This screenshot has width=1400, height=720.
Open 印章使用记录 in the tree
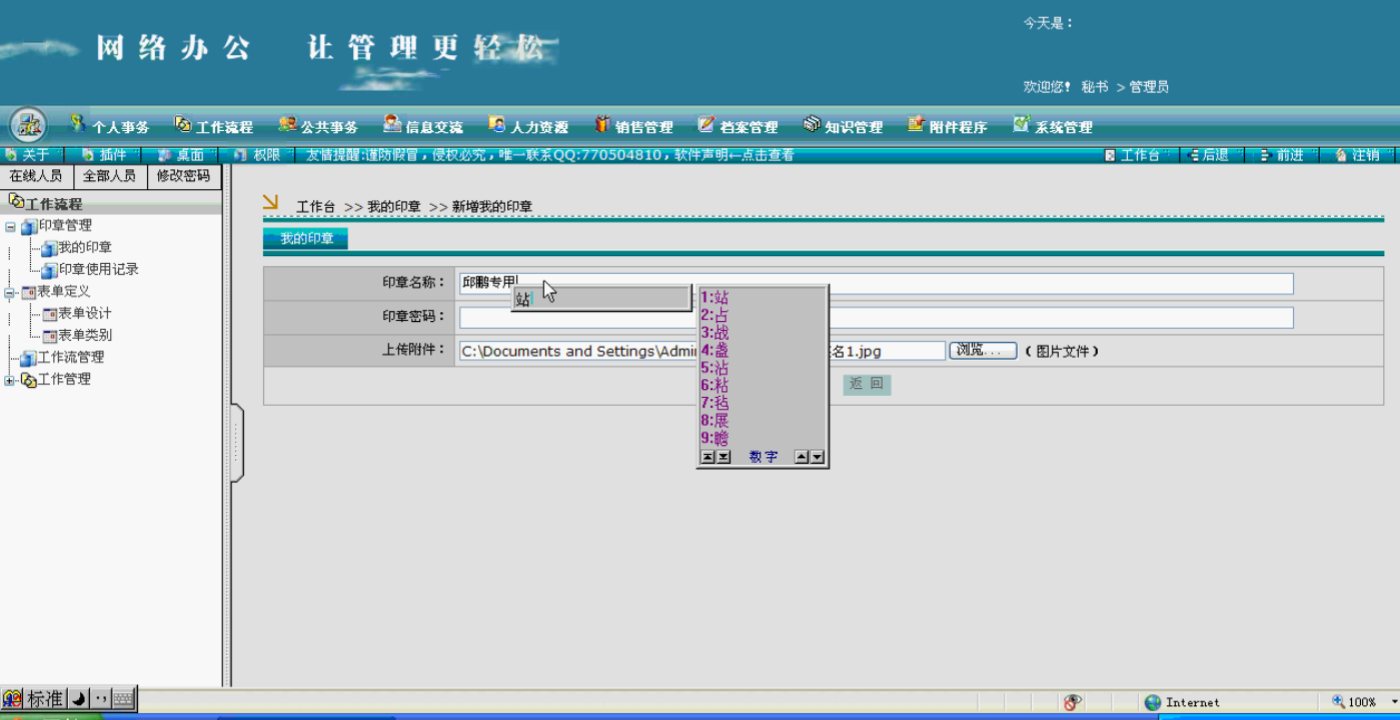pyautogui.click(x=98, y=269)
